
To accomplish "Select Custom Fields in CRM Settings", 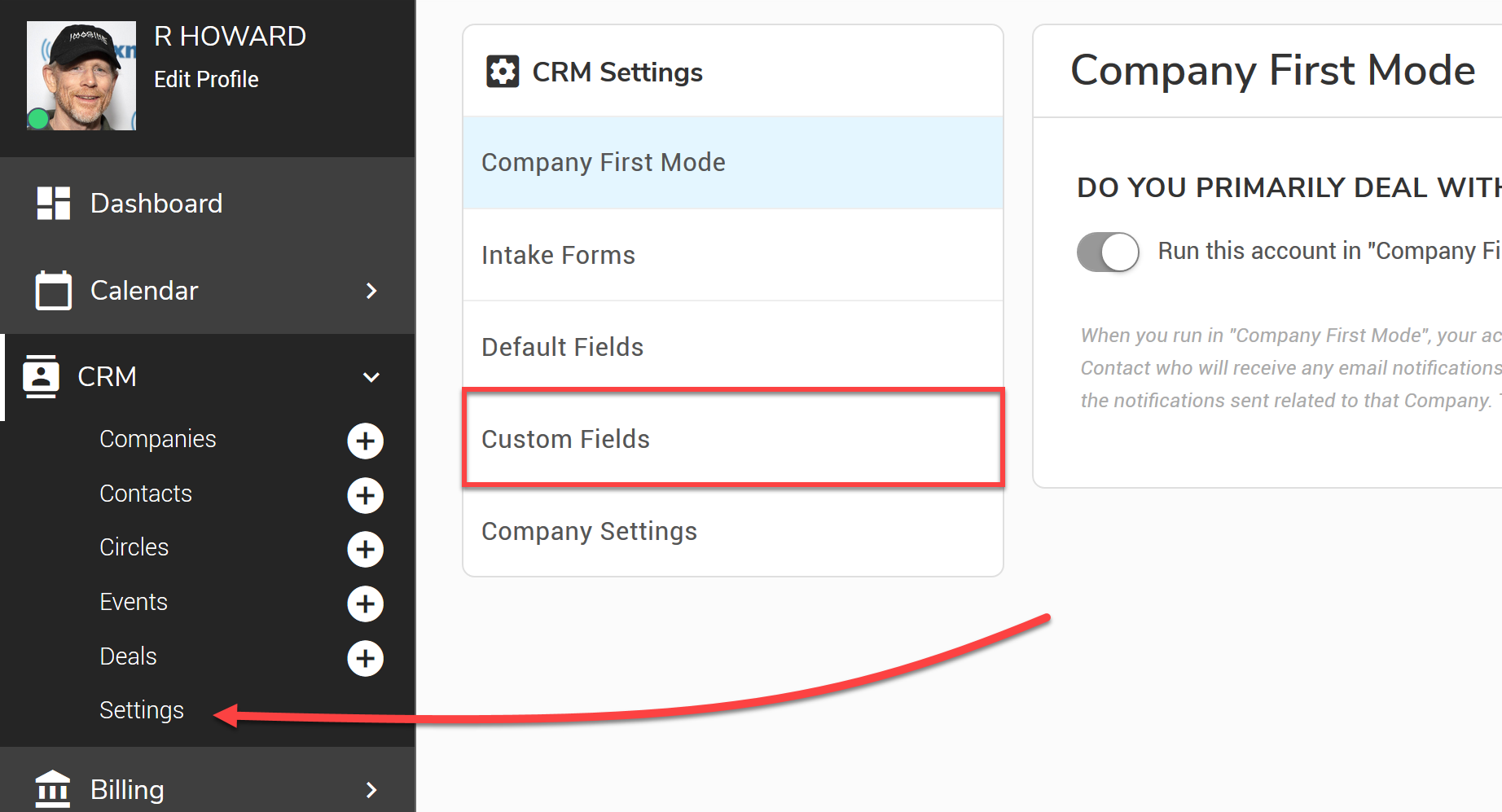I will click(x=566, y=439).
